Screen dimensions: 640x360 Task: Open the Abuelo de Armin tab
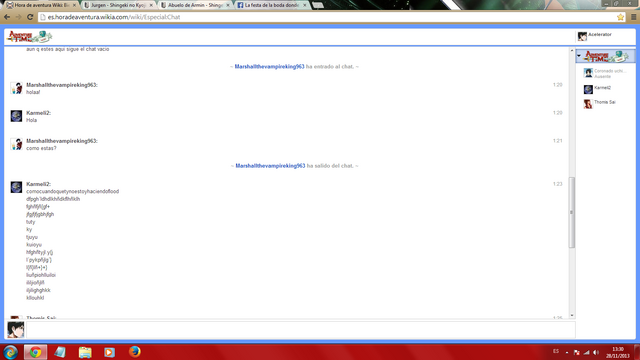(x=195, y=5)
